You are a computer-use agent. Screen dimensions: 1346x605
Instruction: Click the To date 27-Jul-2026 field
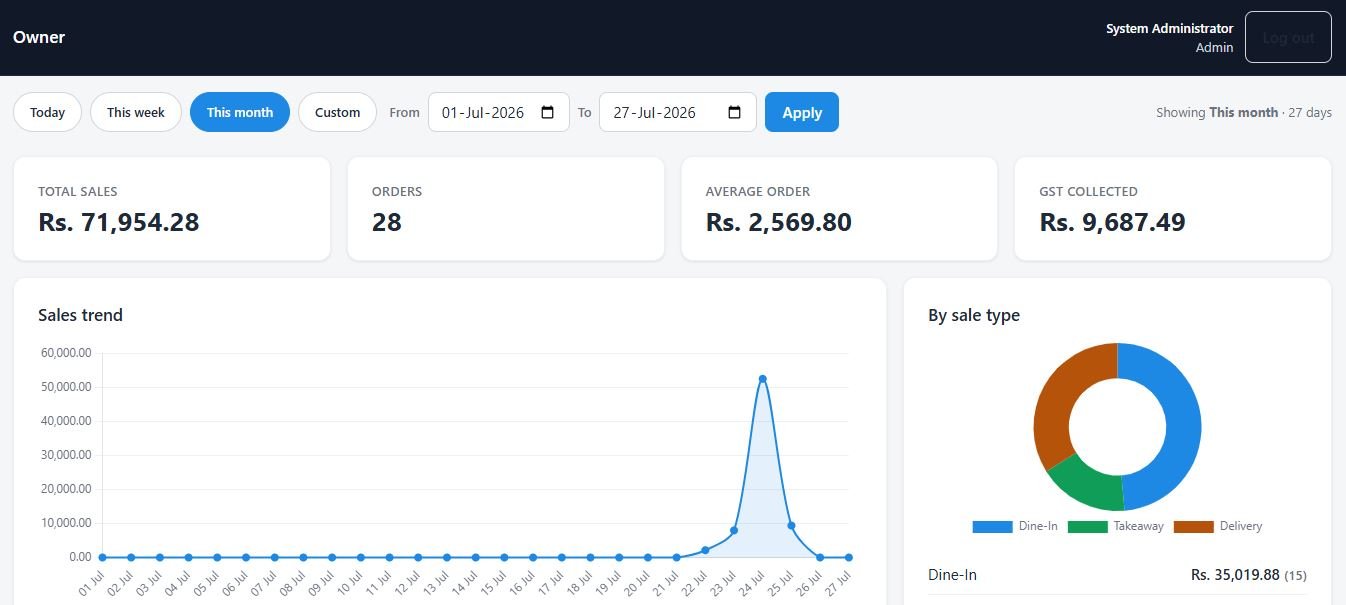click(x=678, y=112)
